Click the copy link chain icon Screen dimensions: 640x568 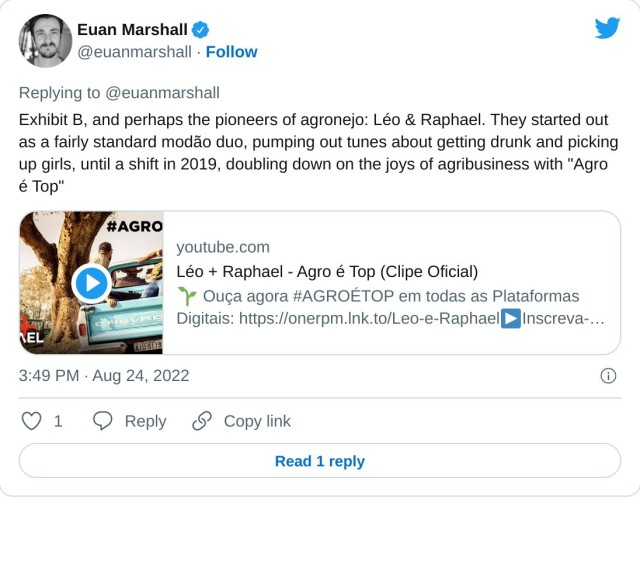pos(202,421)
